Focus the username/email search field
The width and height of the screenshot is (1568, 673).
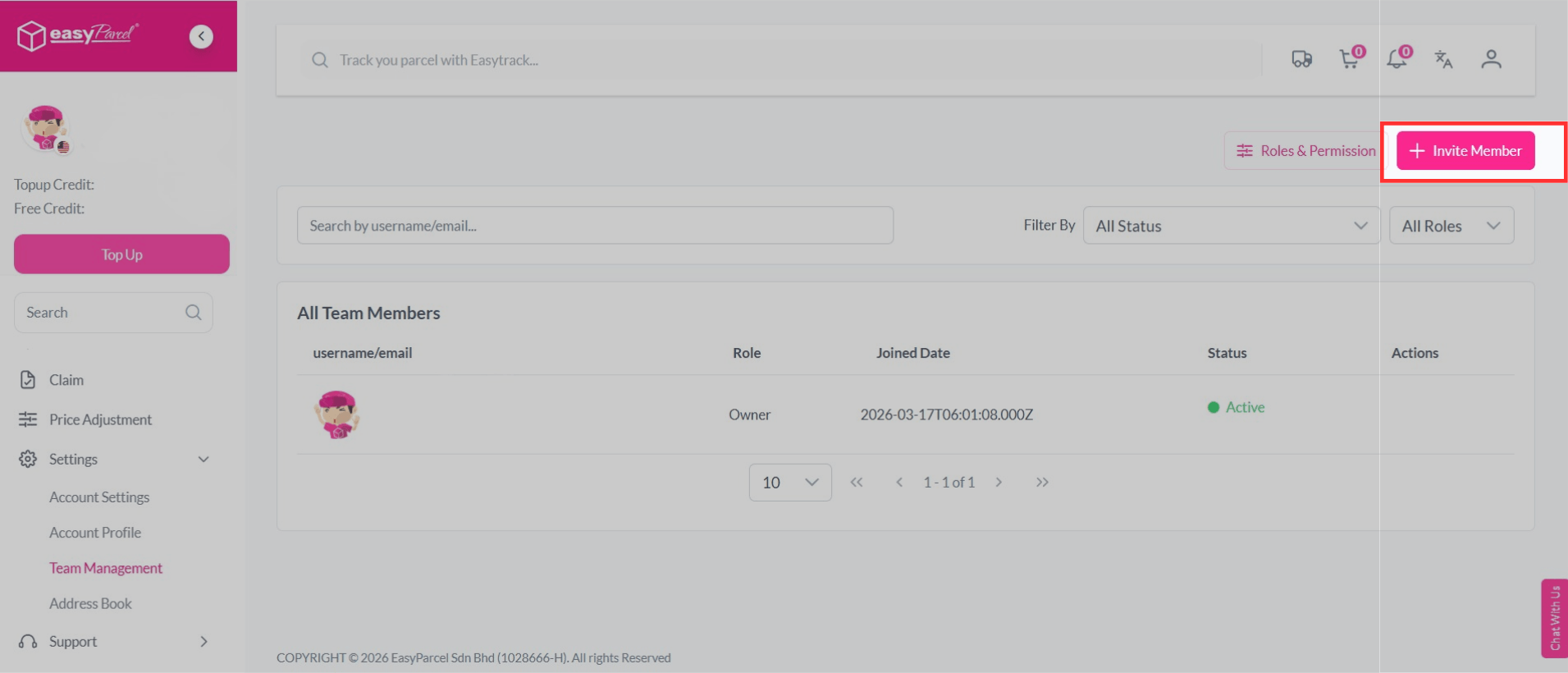click(595, 226)
